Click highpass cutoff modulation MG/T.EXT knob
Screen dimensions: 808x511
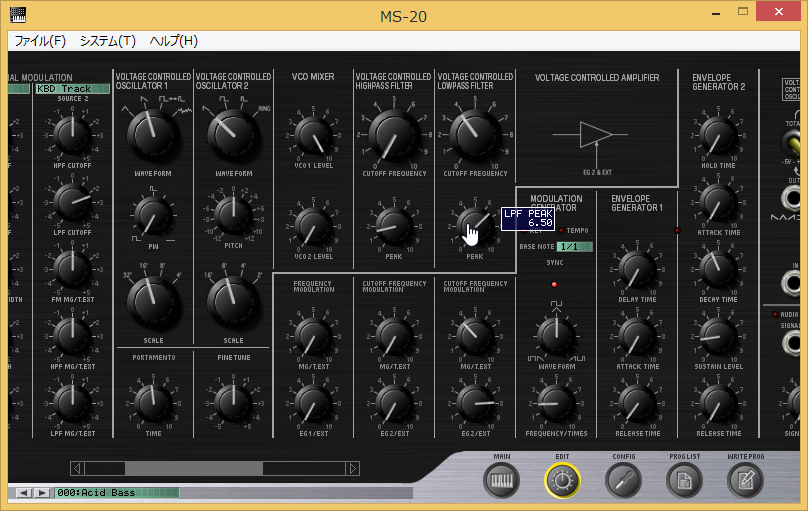coord(394,336)
